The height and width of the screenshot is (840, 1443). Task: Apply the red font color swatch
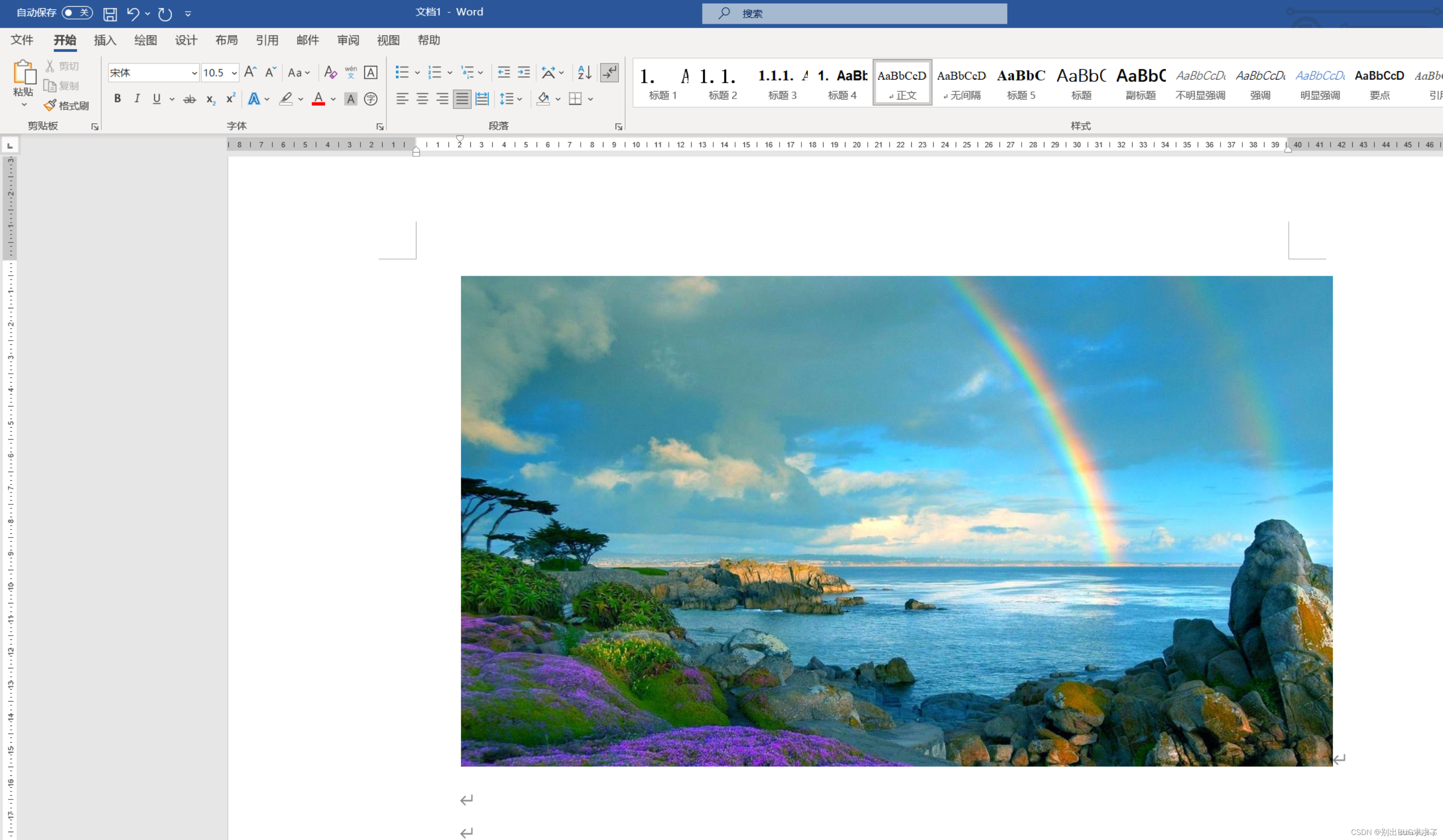(318, 99)
